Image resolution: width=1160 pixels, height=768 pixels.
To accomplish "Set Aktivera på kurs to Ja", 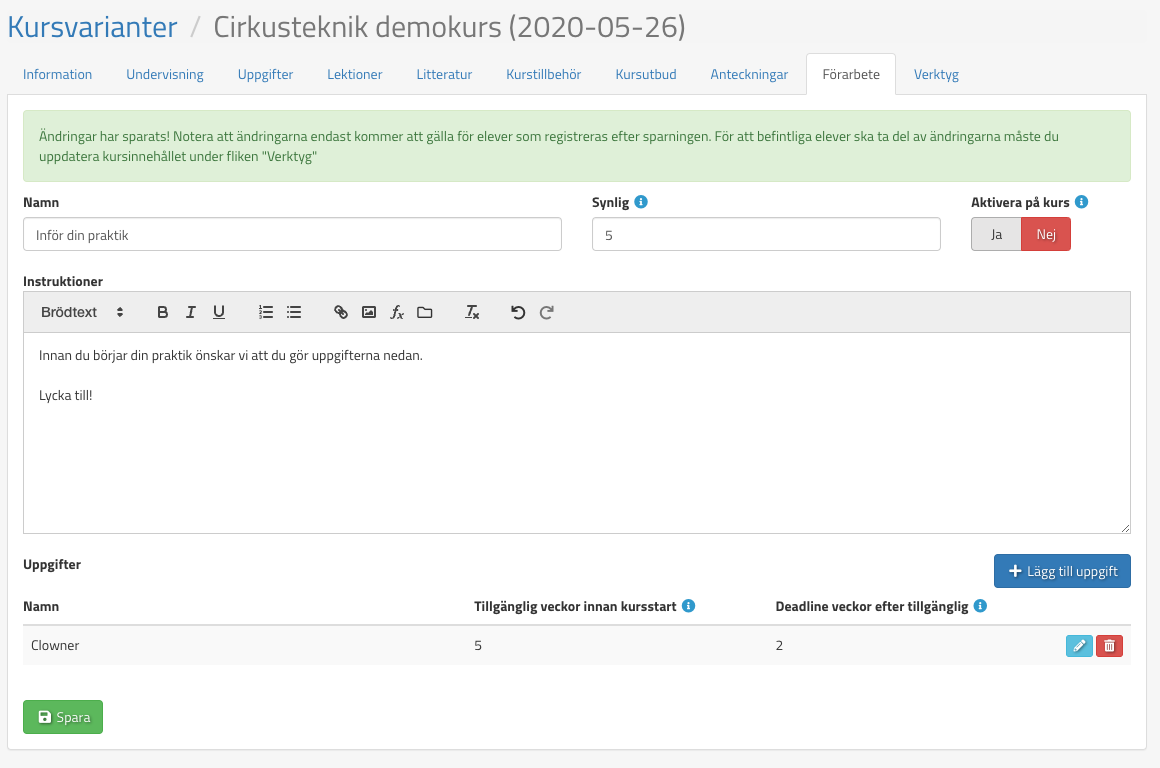I will 996,234.
